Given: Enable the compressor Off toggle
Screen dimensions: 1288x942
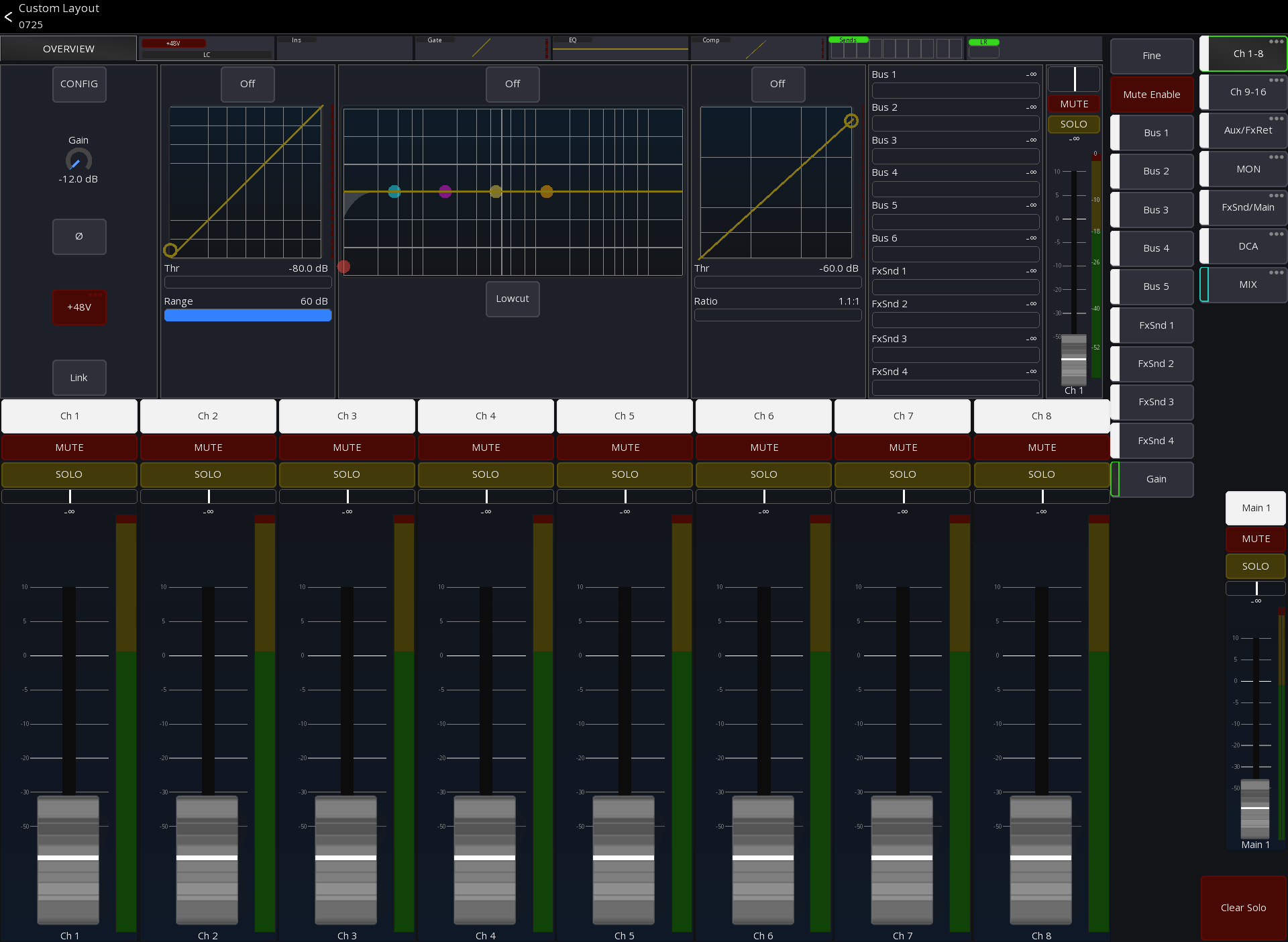Looking at the screenshot, I should click(x=777, y=84).
